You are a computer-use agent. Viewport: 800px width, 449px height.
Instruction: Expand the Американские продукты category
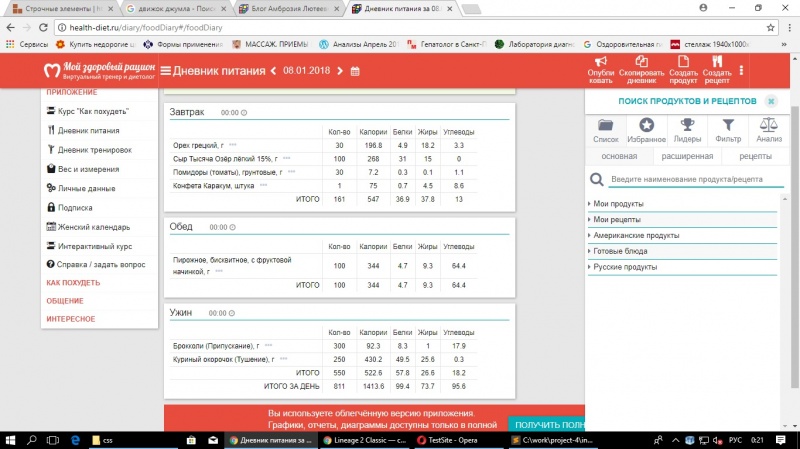636,235
